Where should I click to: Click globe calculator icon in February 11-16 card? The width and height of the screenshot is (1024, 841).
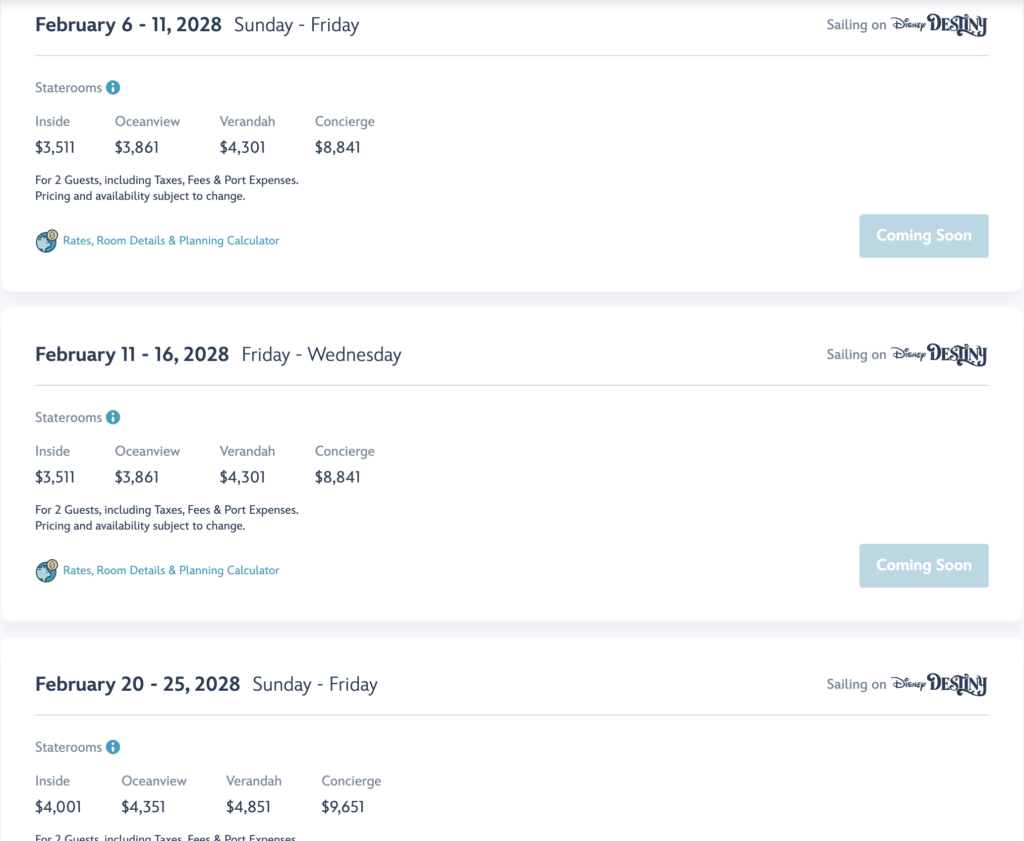point(46,571)
